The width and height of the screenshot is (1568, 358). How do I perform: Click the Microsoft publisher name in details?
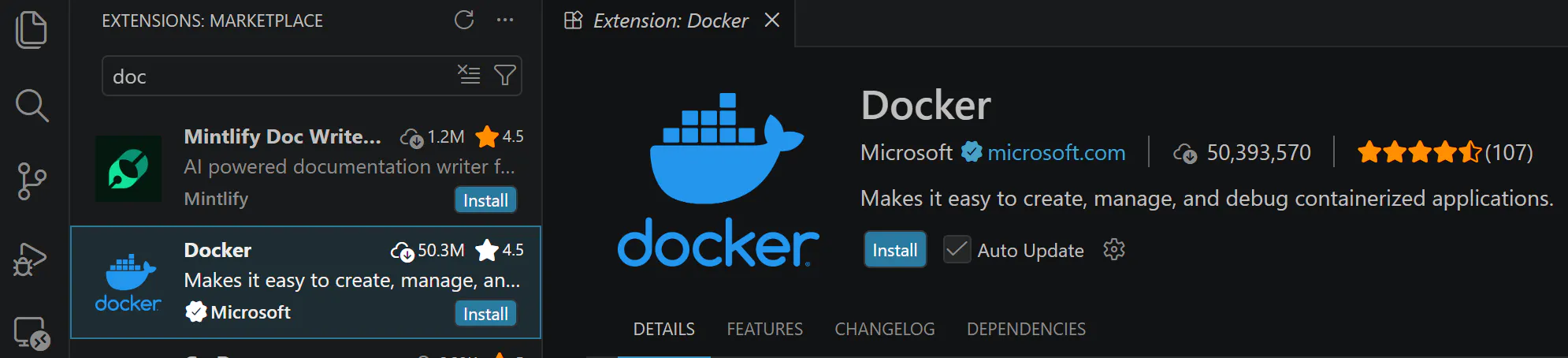pyautogui.click(x=906, y=152)
